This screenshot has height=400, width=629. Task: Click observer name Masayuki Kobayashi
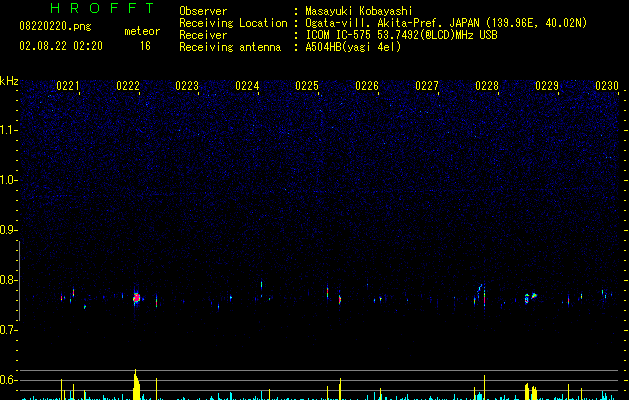(359, 11)
